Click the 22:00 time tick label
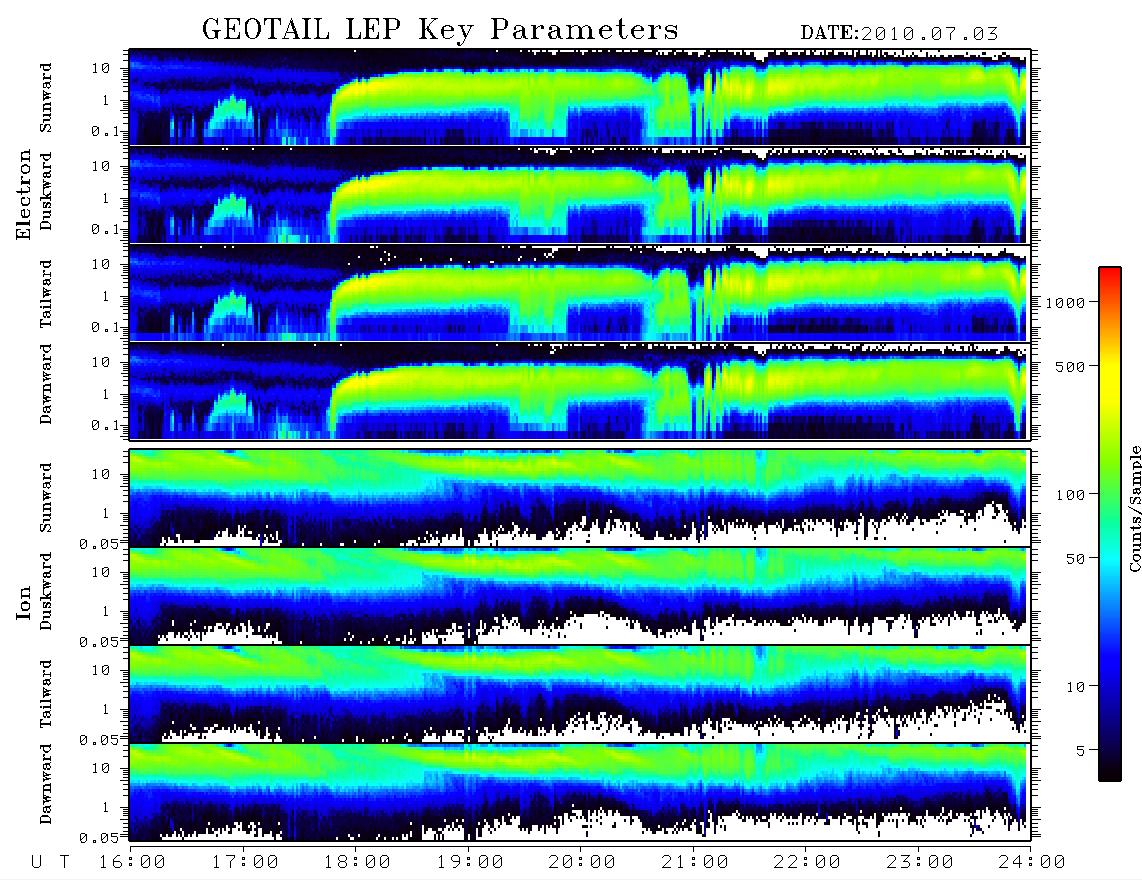Image resolution: width=1142 pixels, height=880 pixels. coord(807,862)
